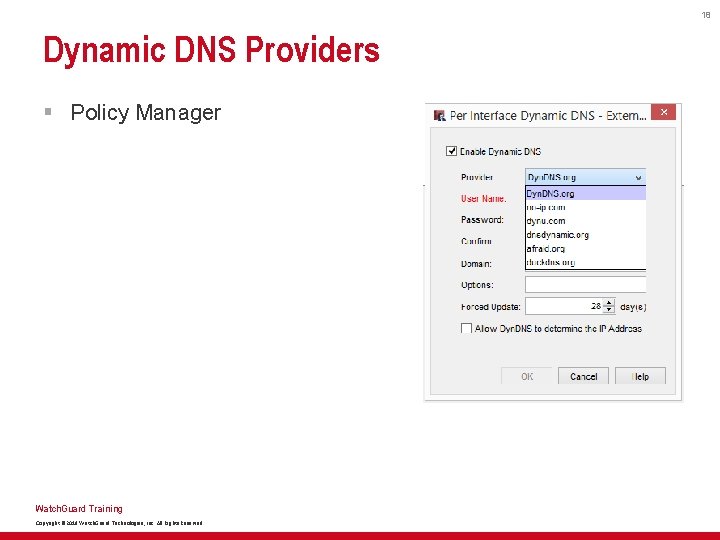Choose no-ip.com provider option
The width and height of the screenshot is (720, 540).
click(x=585, y=207)
